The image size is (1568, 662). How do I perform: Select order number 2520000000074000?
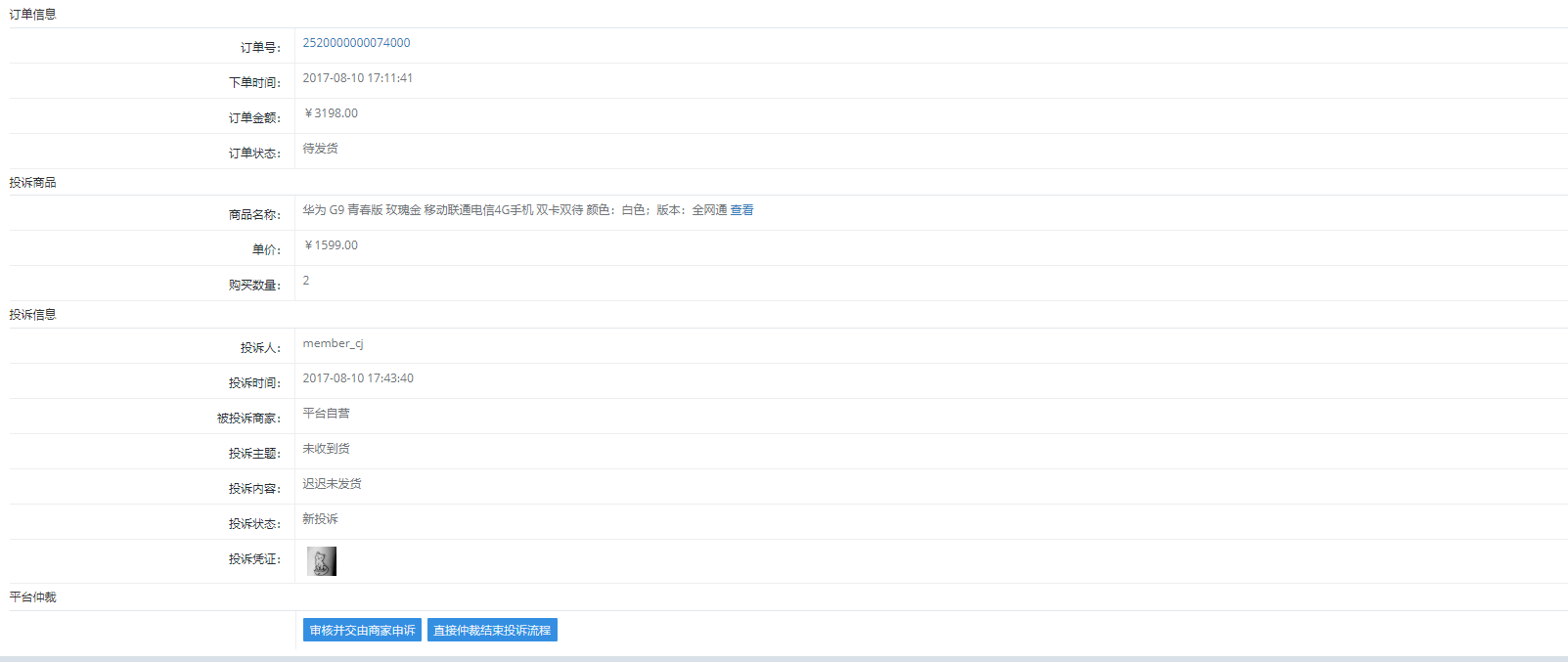click(356, 43)
